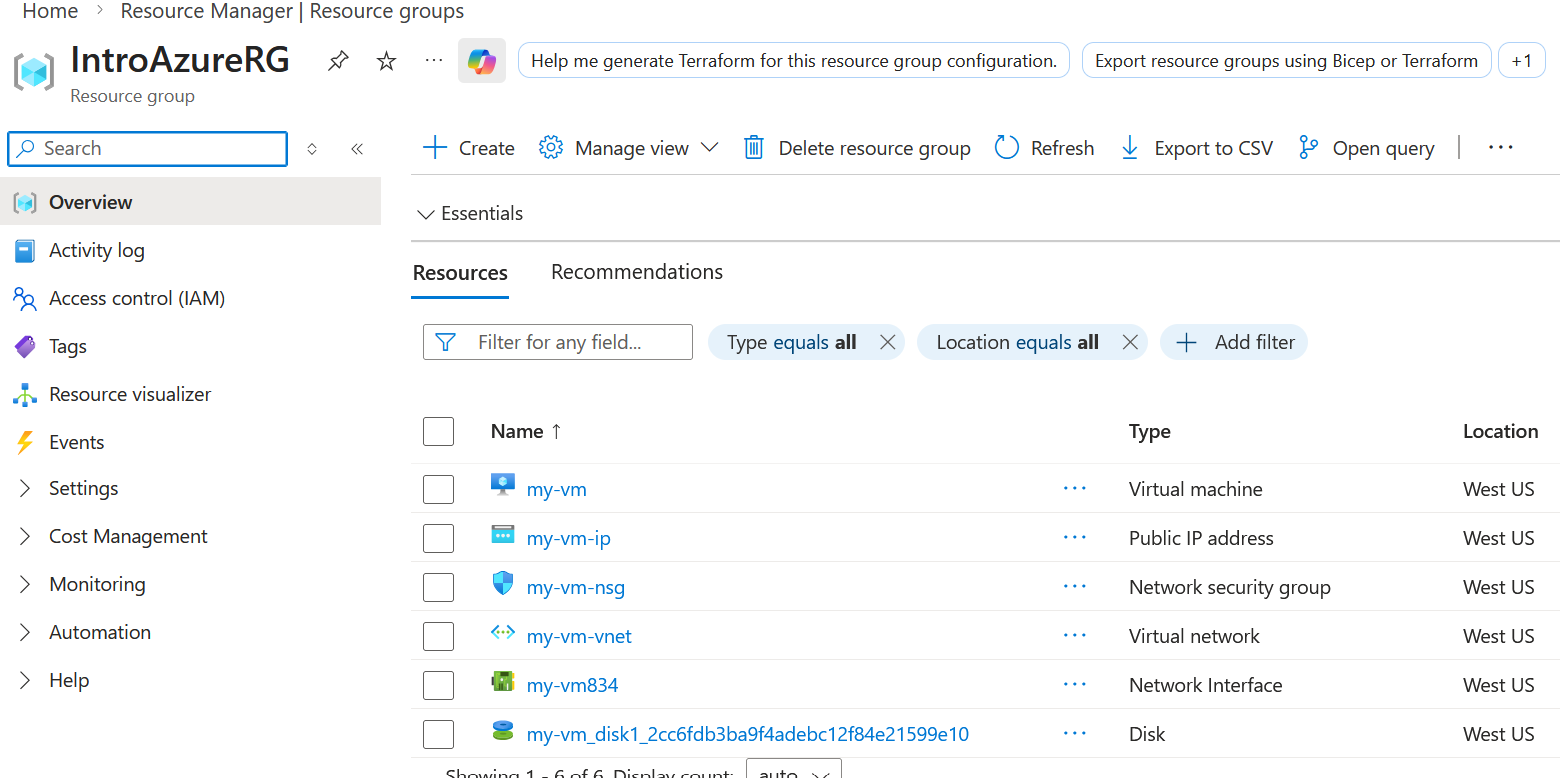Click the Manage view gear icon
The width and height of the screenshot is (1560, 778).
(x=551, y=148)
